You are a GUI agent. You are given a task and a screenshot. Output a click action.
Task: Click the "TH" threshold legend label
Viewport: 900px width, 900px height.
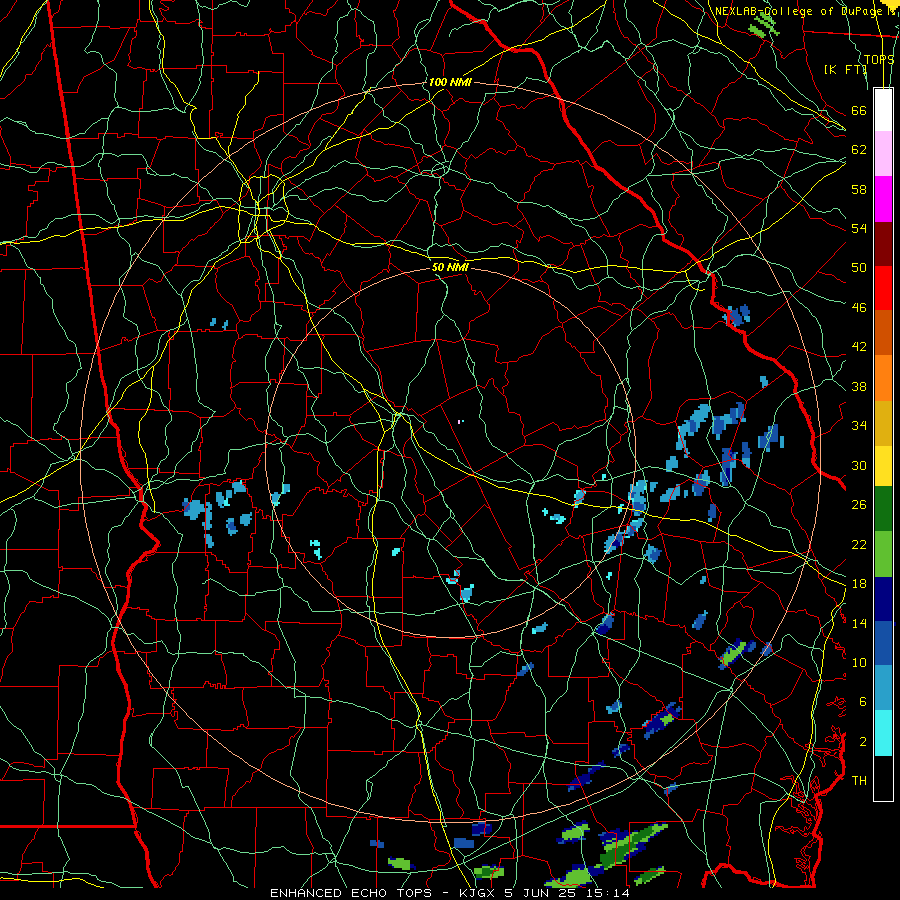click(x=859, y=781)
